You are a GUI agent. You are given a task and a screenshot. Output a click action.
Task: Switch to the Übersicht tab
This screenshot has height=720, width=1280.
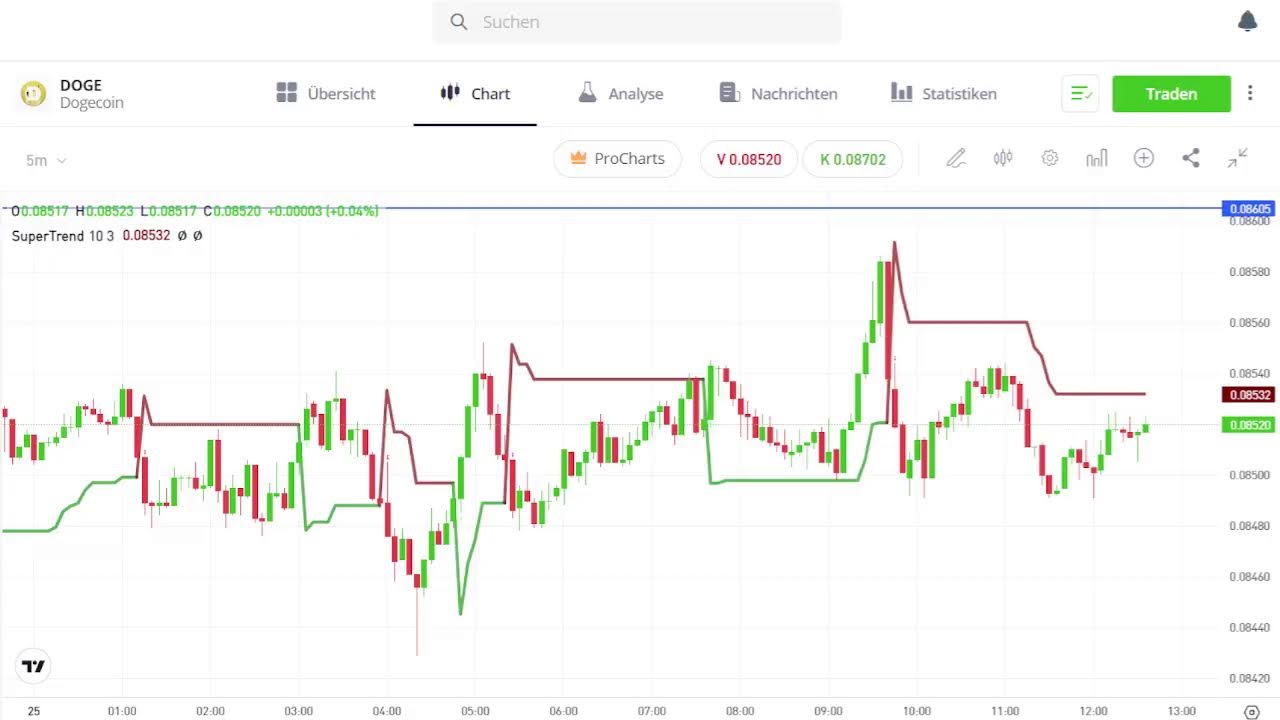point(326,94)
